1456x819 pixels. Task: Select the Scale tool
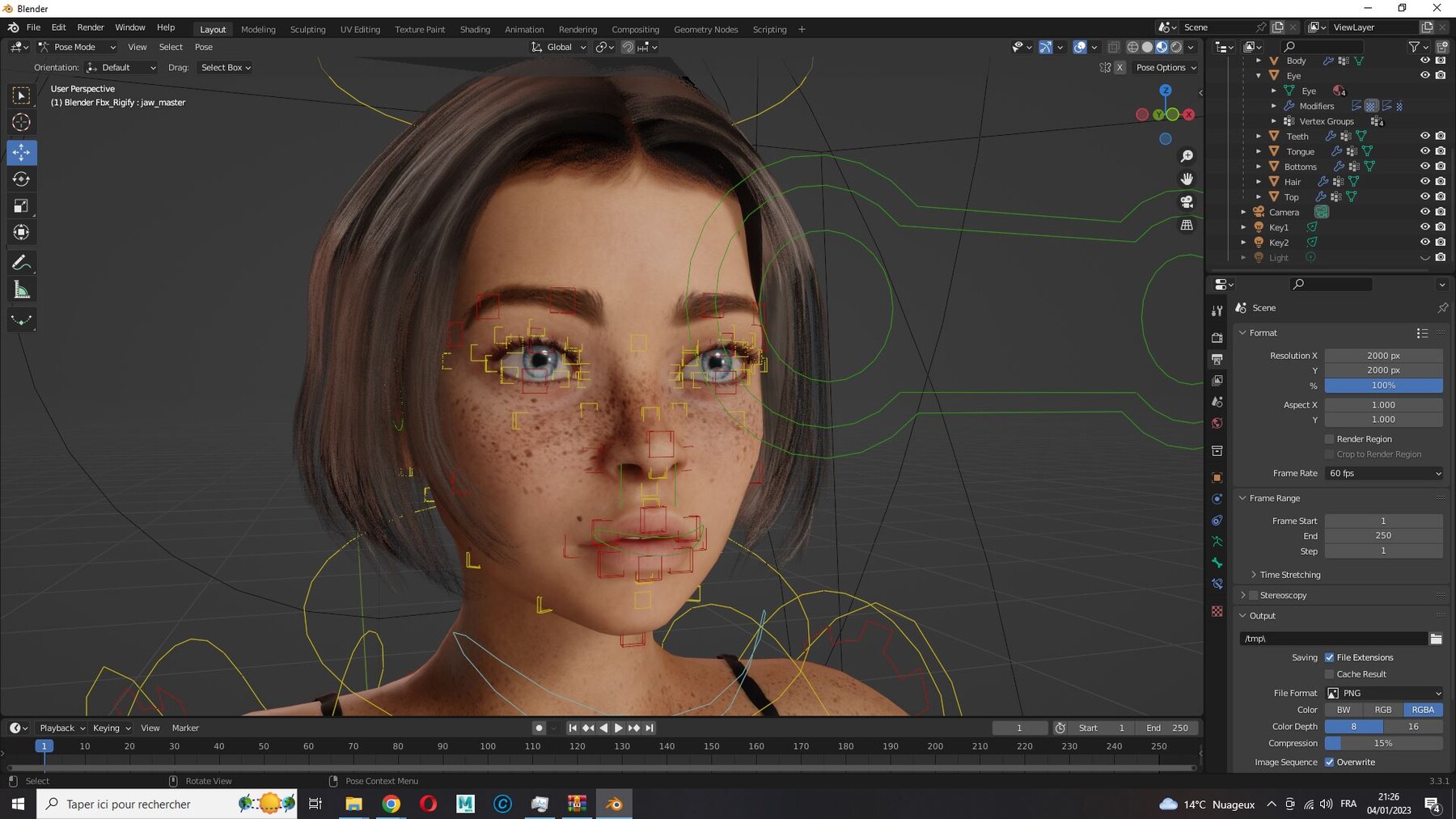pos(22,206)
